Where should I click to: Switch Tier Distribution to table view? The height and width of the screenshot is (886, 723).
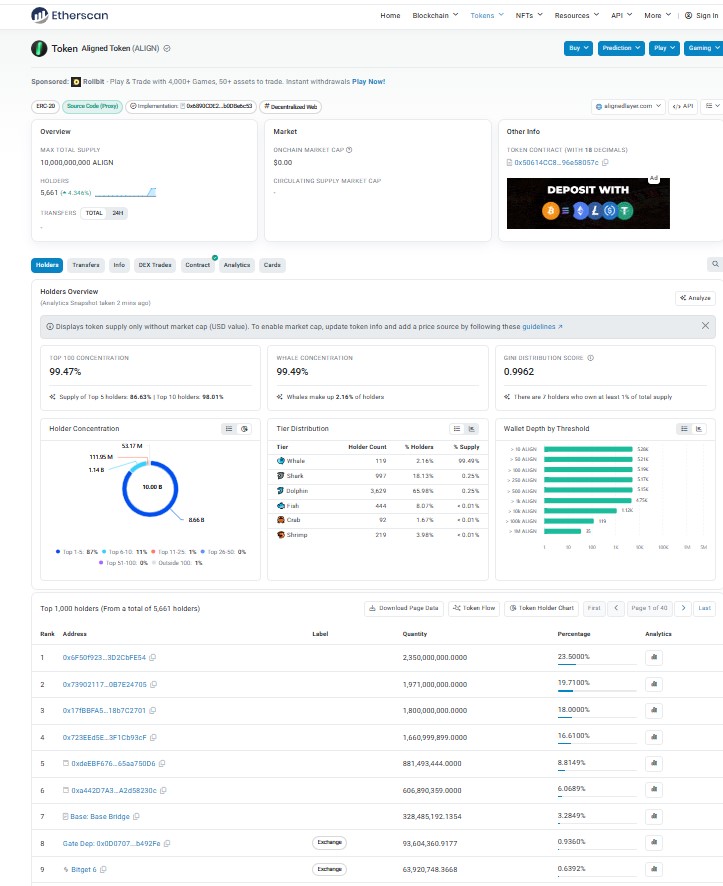(457, 429)
